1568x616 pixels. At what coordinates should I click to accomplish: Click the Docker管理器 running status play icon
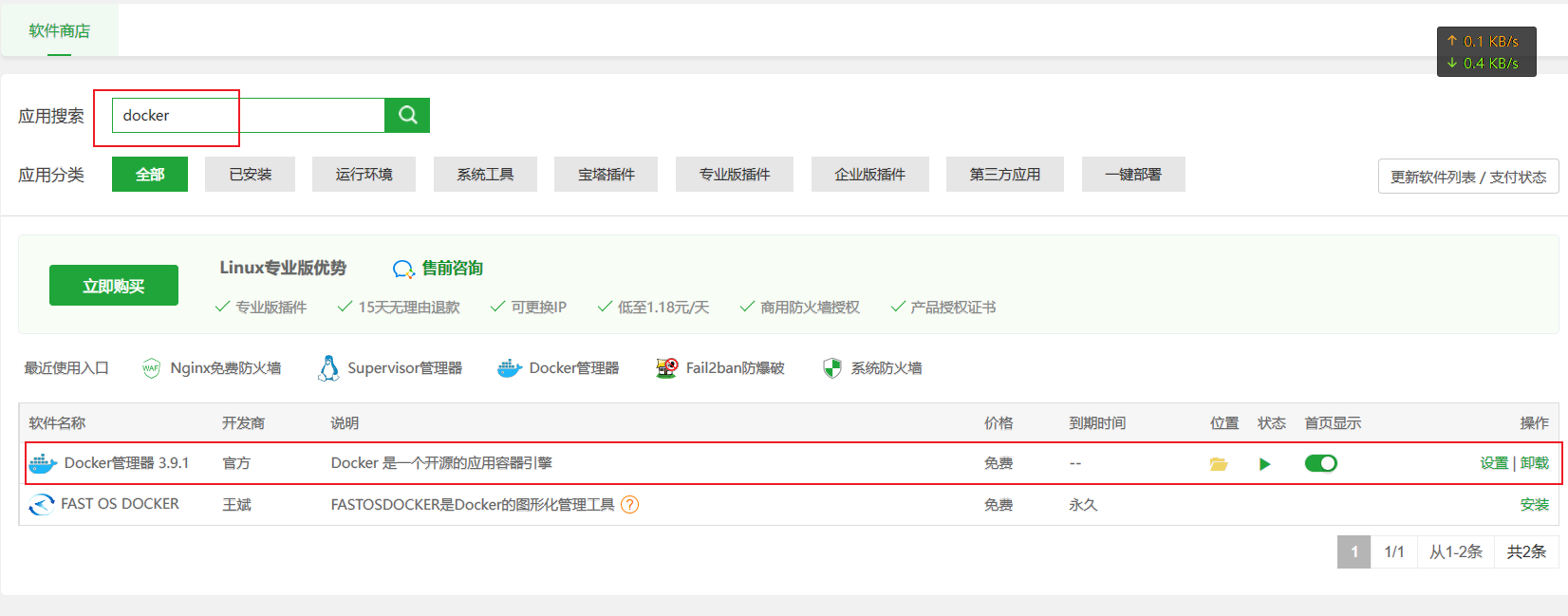pos(1264,464)
